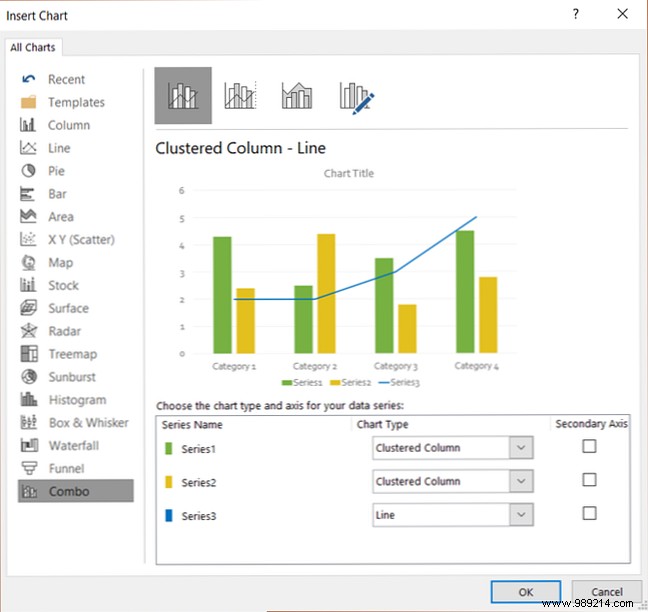Click the Chart Type column header
The width and height of the screenshot is (648, 612).
[x=382, y=424]
